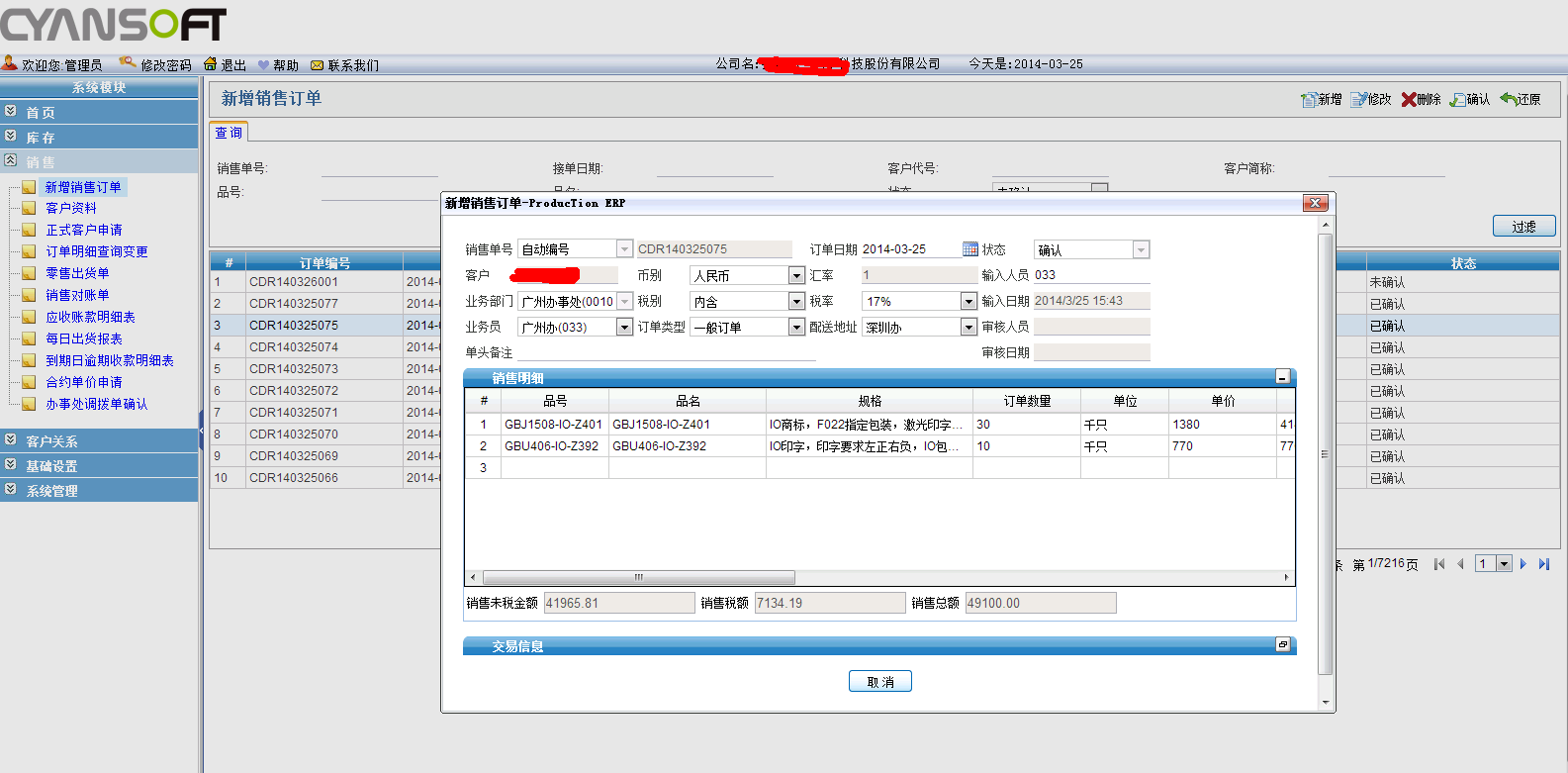The width and height of the screenshot is (1568, 773).
Task: Open the 订单类型 order type dropdown
Action: [796, 328]
